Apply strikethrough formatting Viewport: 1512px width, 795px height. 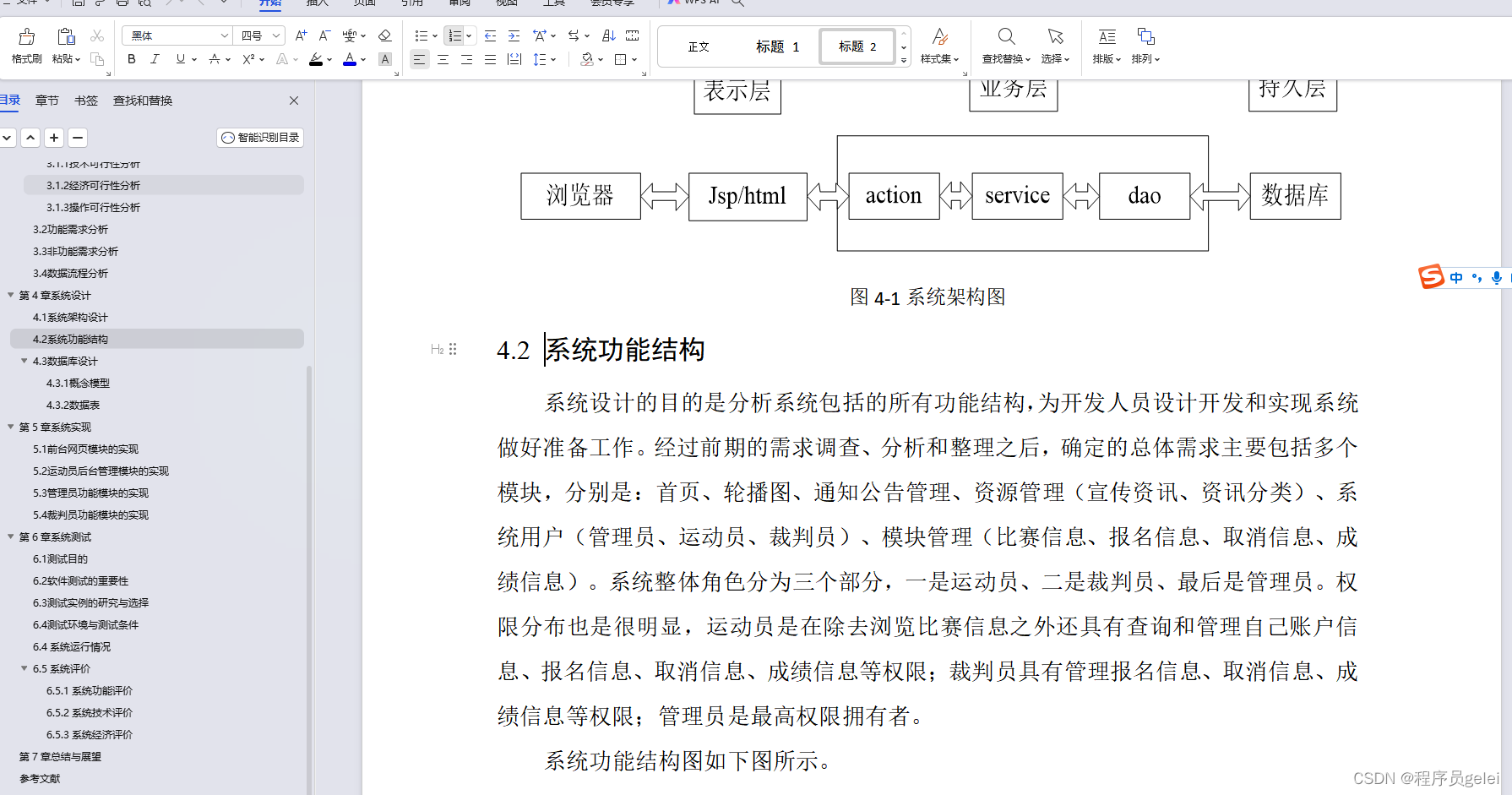[x=215, y=59]
